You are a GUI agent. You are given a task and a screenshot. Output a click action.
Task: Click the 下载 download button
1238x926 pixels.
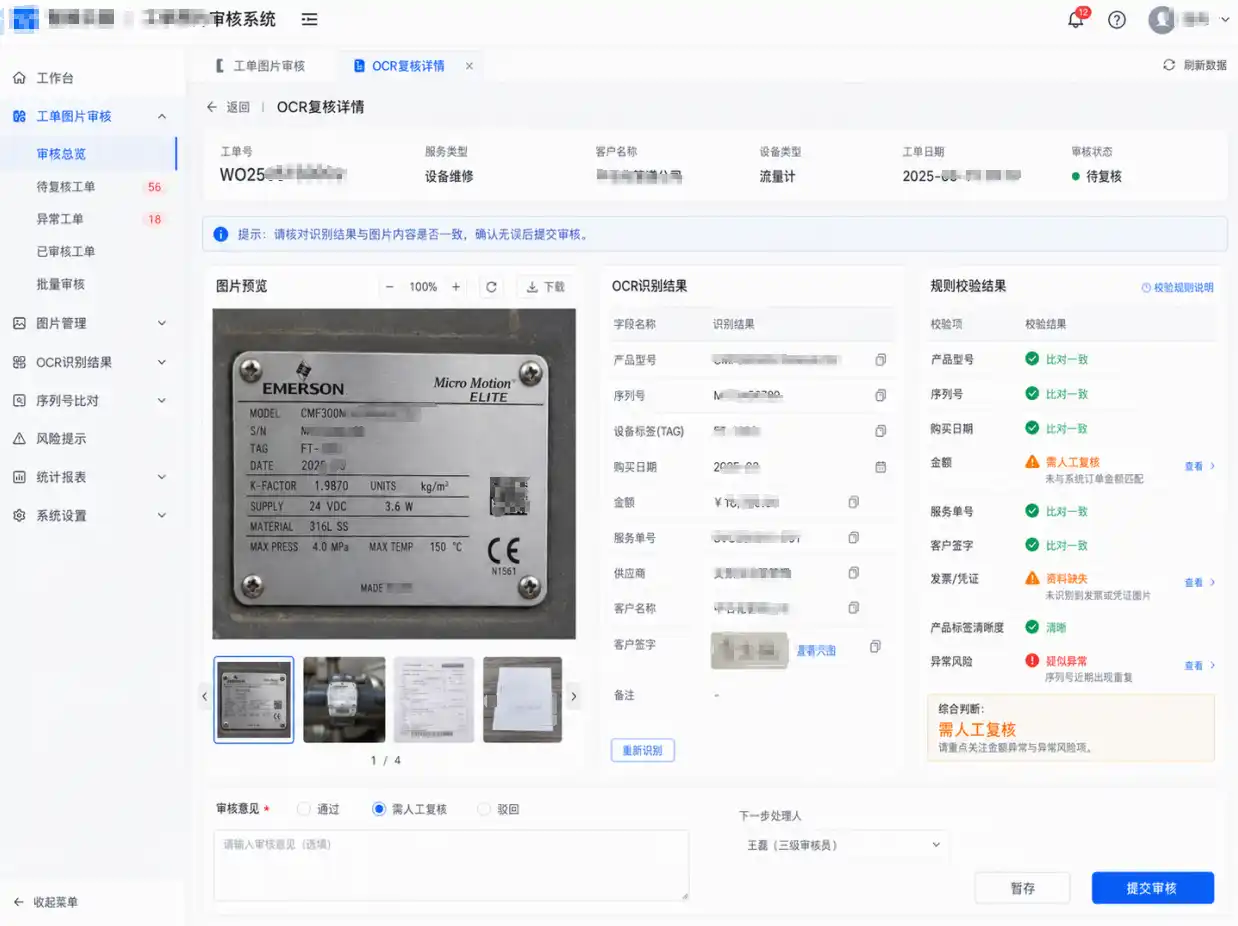click(546, 287)
